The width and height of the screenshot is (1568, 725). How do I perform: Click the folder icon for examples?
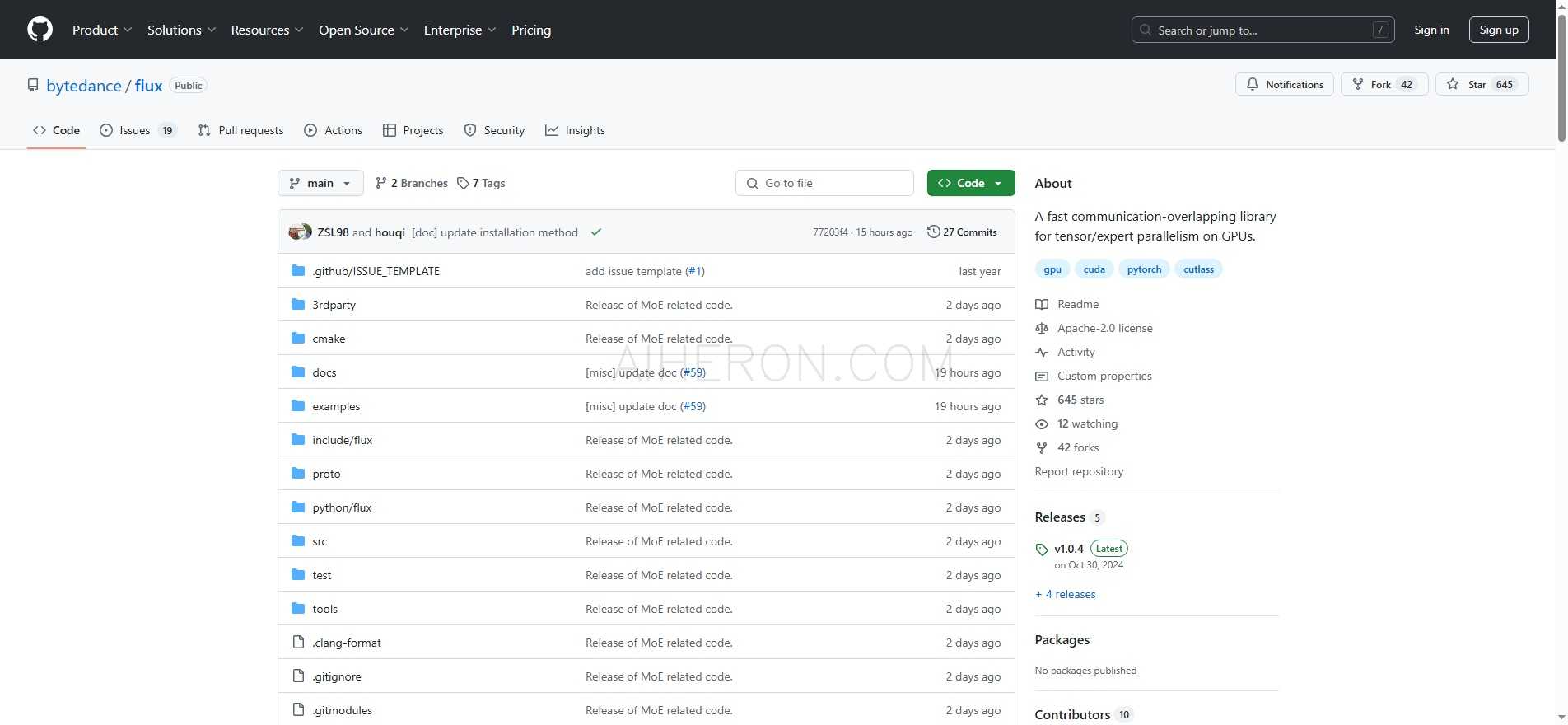298,406
